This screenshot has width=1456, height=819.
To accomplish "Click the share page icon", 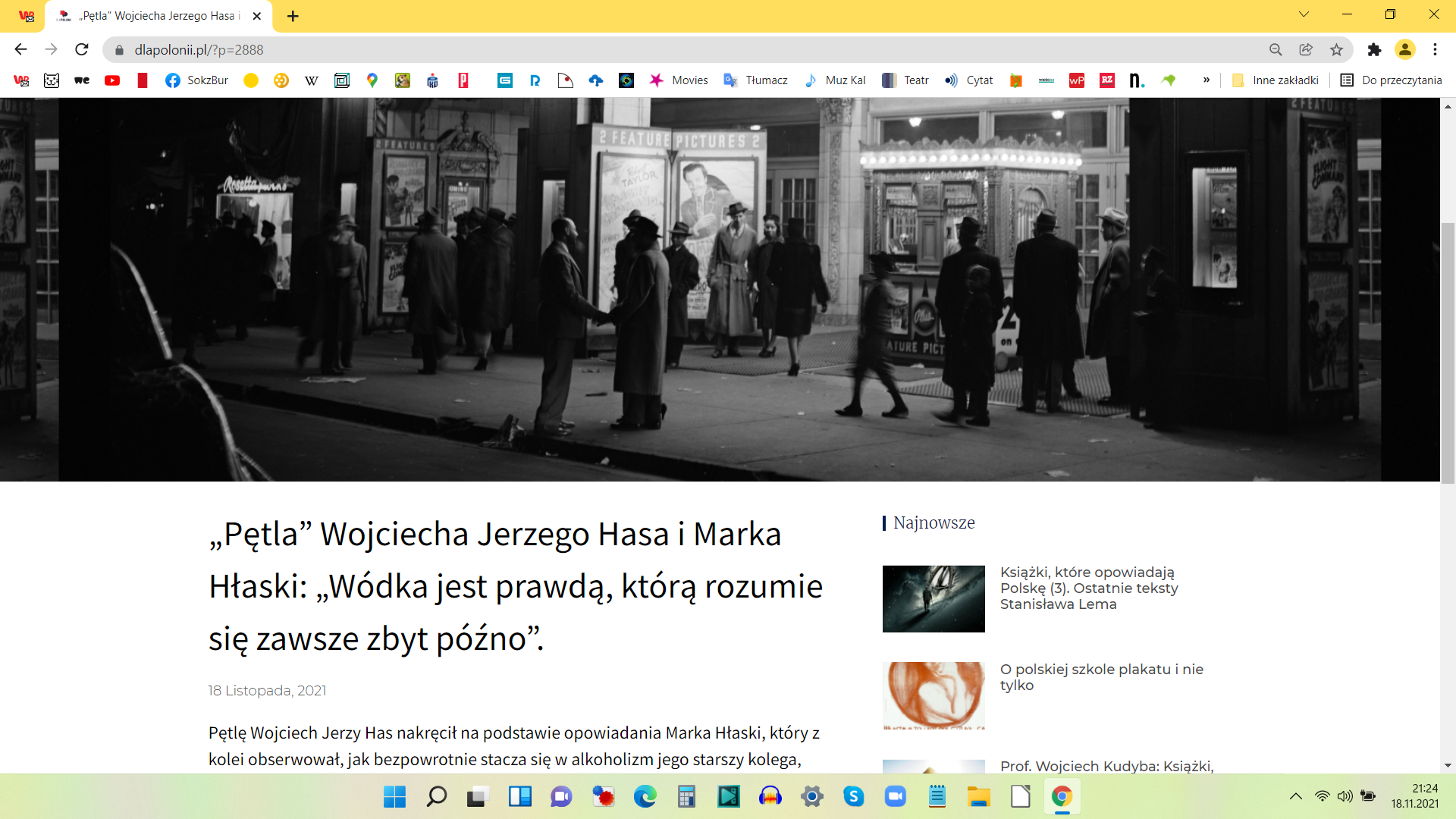I will click(x=1306, y=49).
